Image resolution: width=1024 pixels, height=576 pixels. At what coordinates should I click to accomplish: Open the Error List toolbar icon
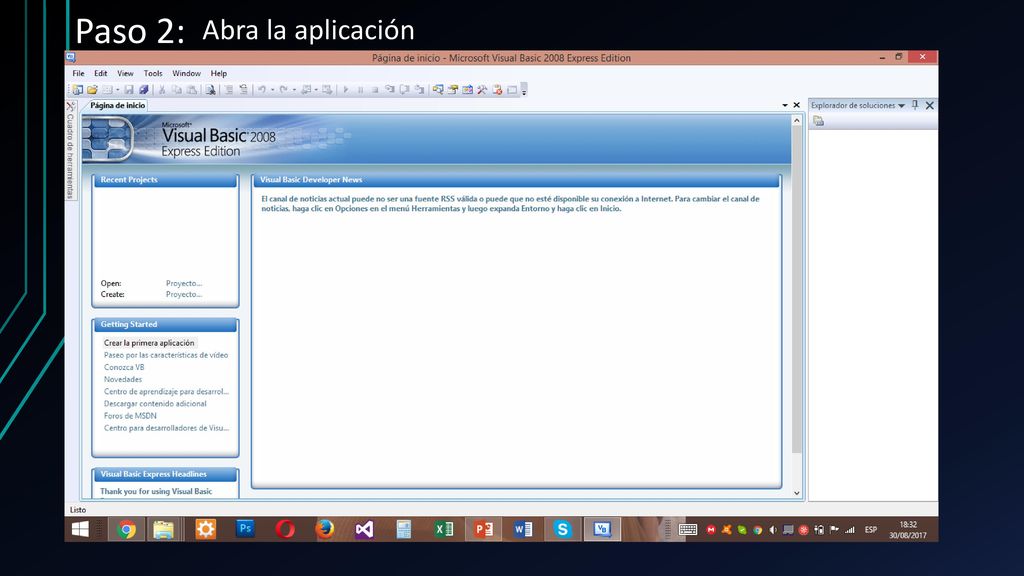click(x=497, y=89)
